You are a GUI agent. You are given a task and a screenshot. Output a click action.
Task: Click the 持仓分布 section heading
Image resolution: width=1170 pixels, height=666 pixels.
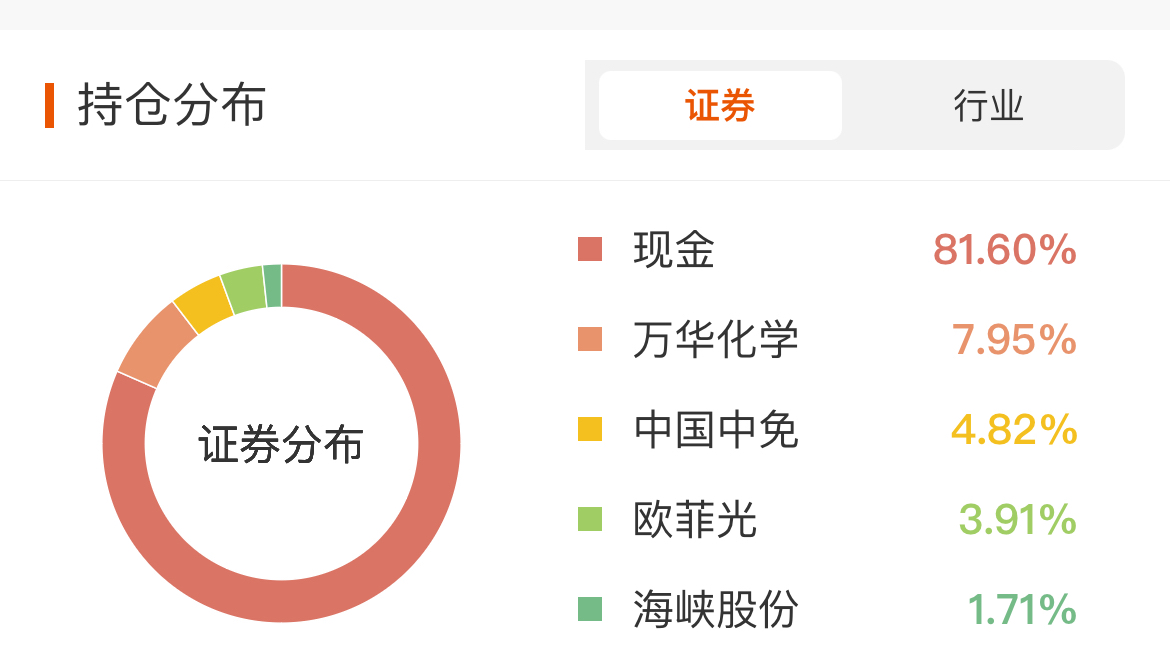pyautogui.click(x=172, y=106)
